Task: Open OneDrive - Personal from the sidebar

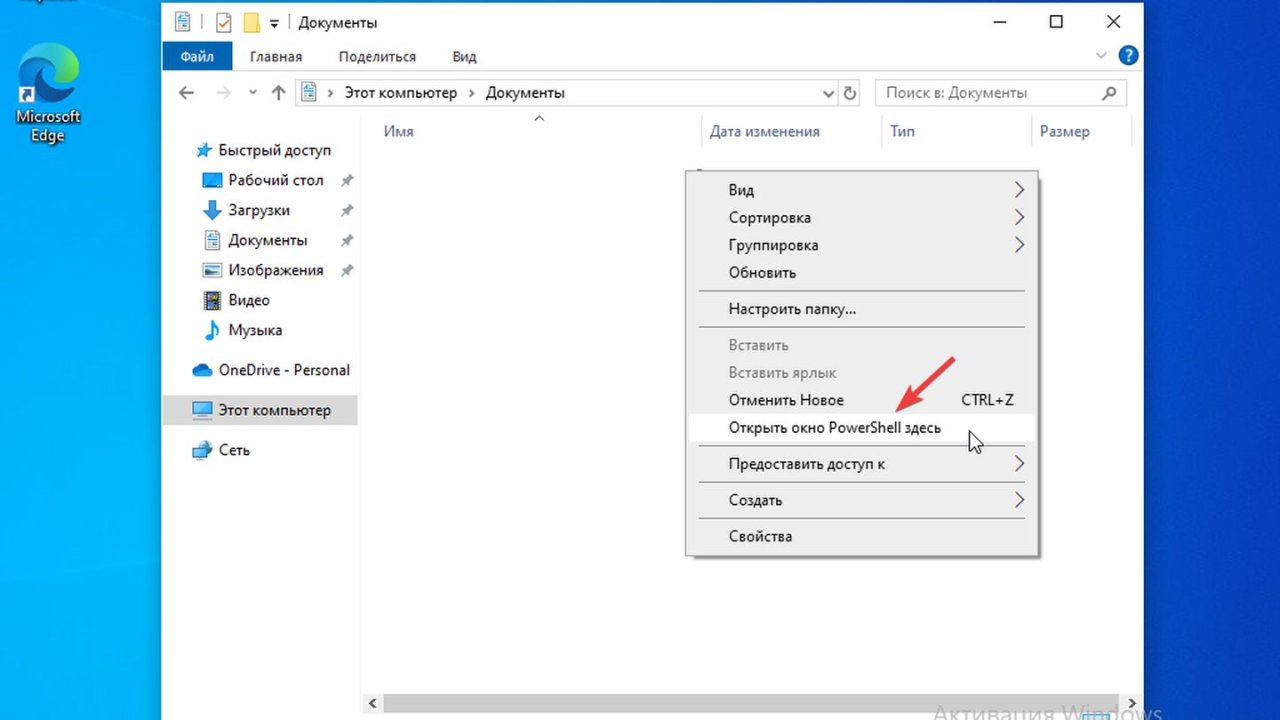Action: pos(283,370)
